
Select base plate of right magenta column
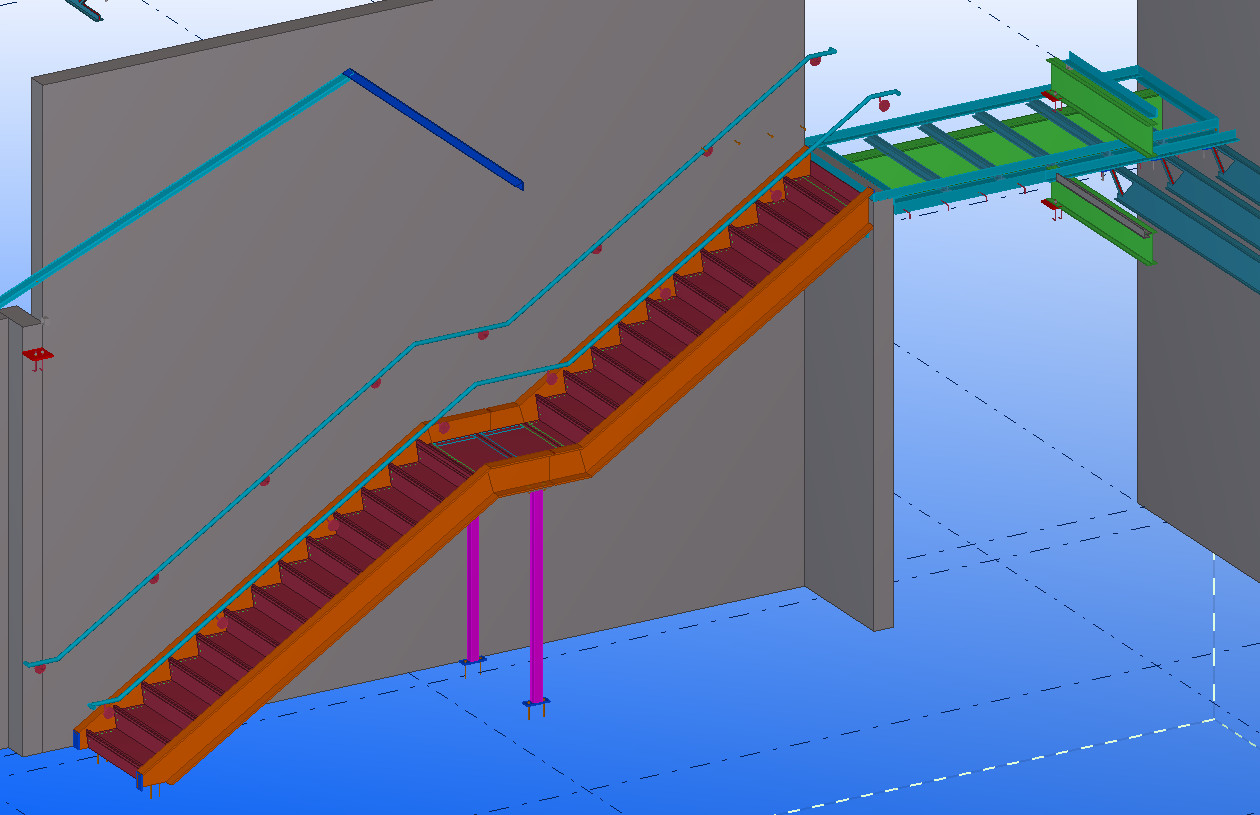537,704
